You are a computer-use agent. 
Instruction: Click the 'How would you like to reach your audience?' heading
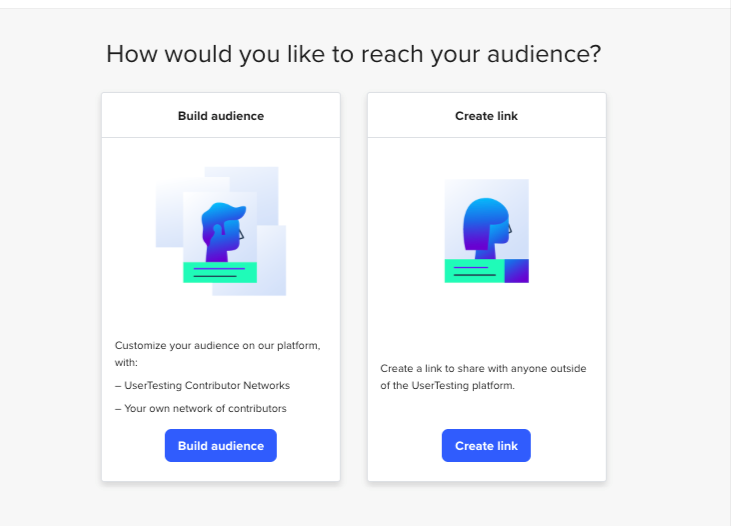(353, 54)
